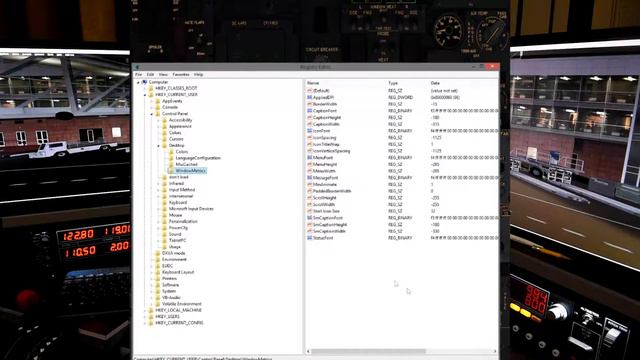640x360 pixels.
Task: Open the Help menu
Action: click(x=198, y=75)
